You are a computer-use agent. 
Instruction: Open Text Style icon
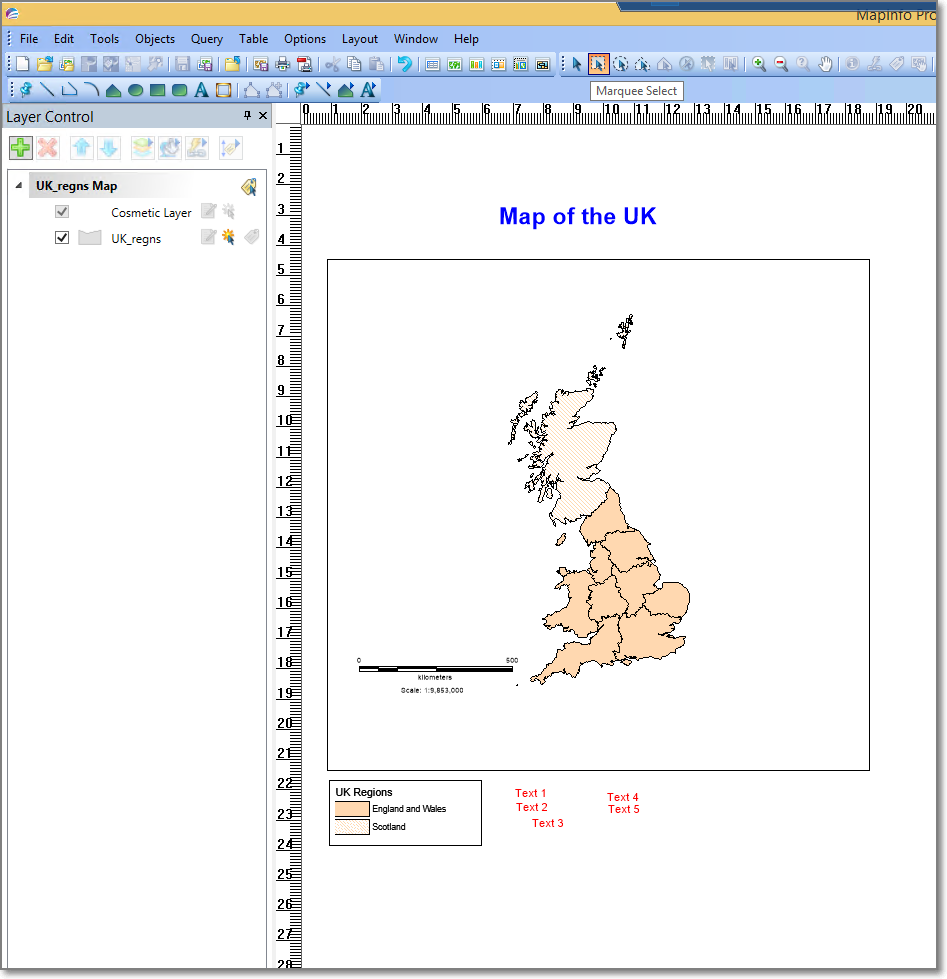[x=368, y=90]
